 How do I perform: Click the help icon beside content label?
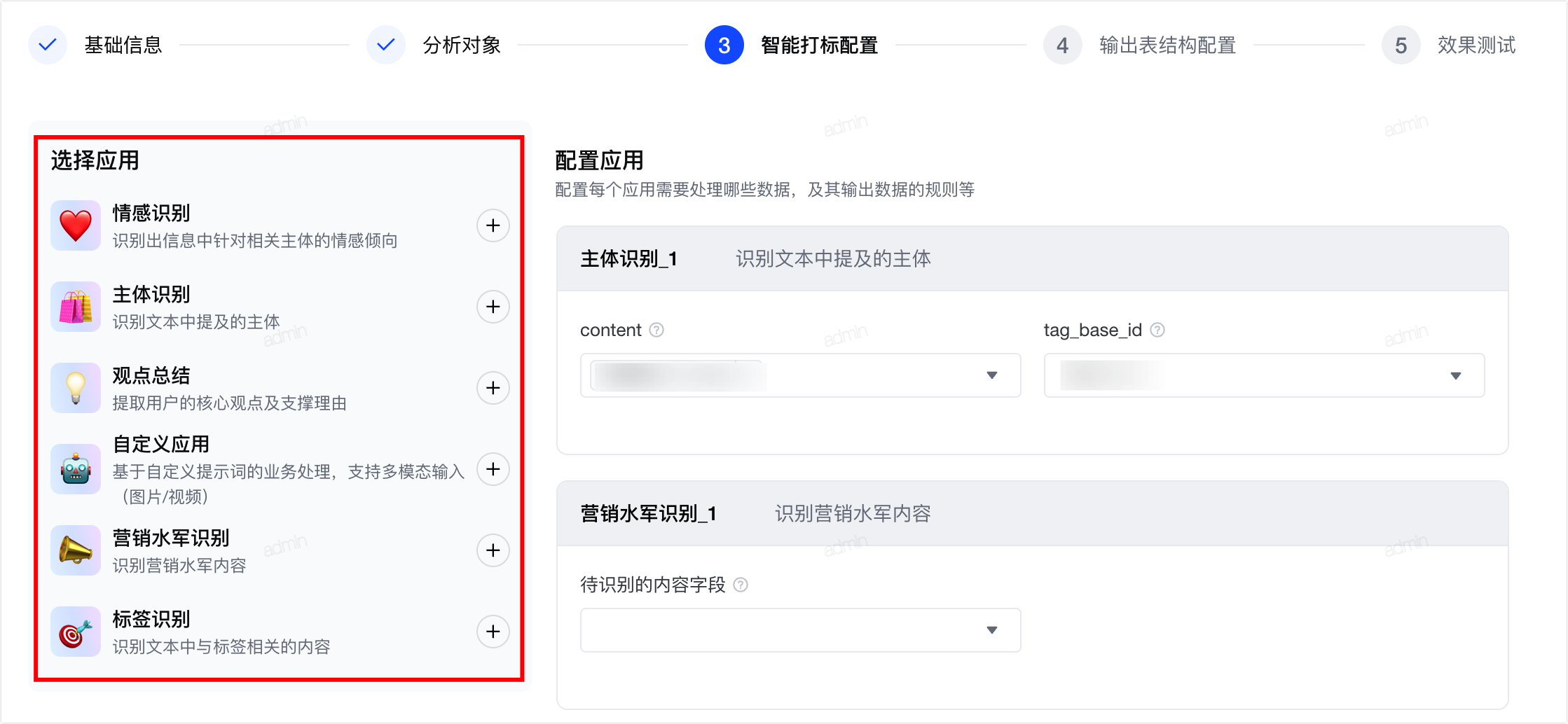656,330
